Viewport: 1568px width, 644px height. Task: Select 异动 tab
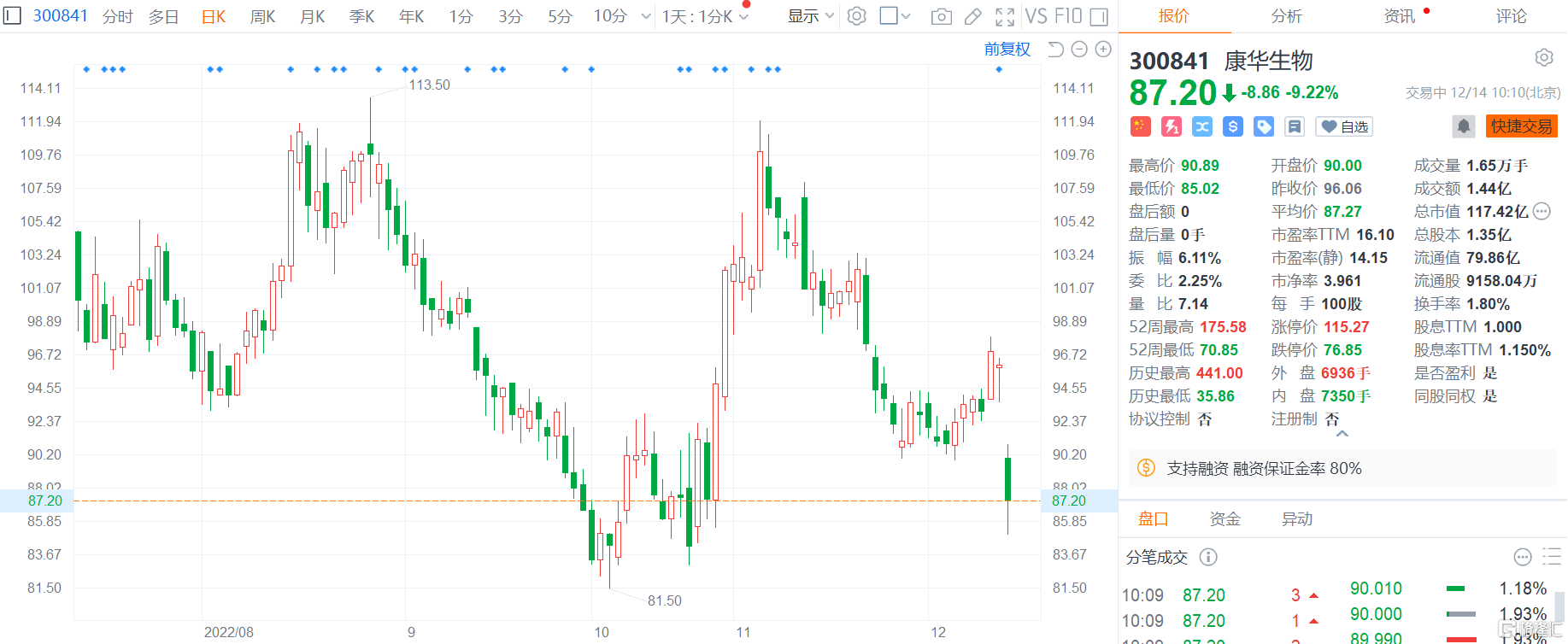click(1296, 518)
